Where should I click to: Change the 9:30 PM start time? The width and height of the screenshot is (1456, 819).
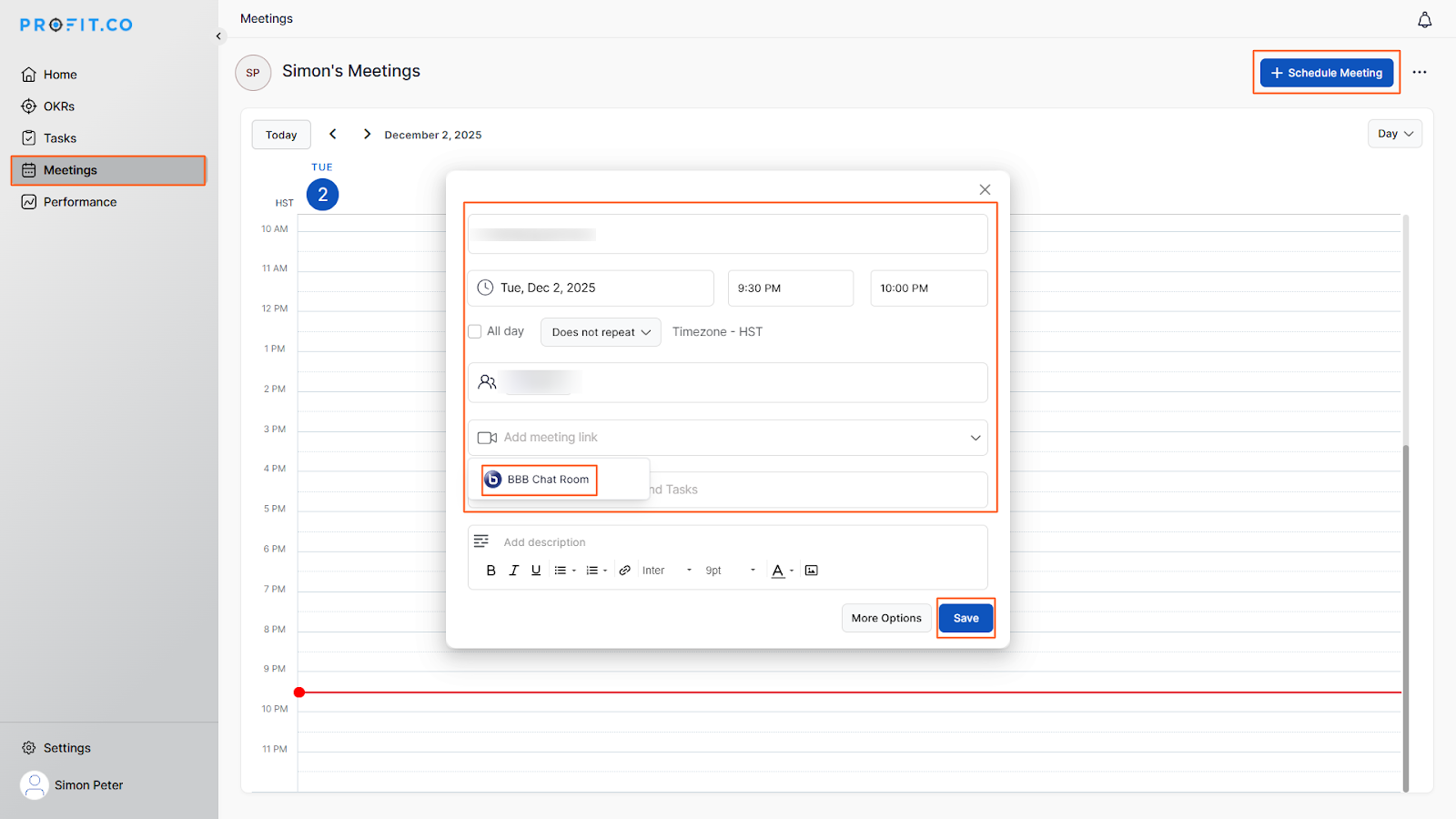click(x=791, y=288)
